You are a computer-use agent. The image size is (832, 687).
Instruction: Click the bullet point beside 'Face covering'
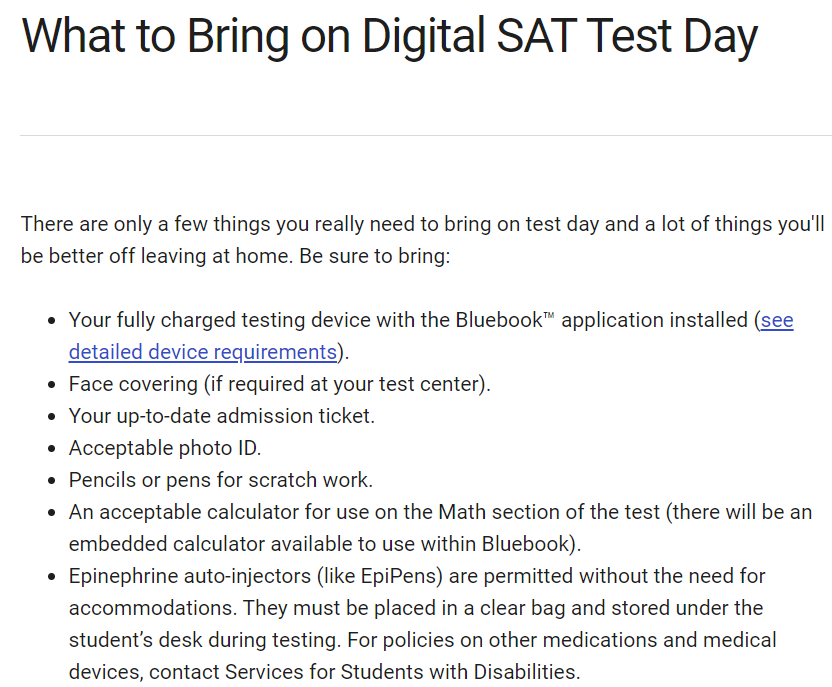click(51, 385)
